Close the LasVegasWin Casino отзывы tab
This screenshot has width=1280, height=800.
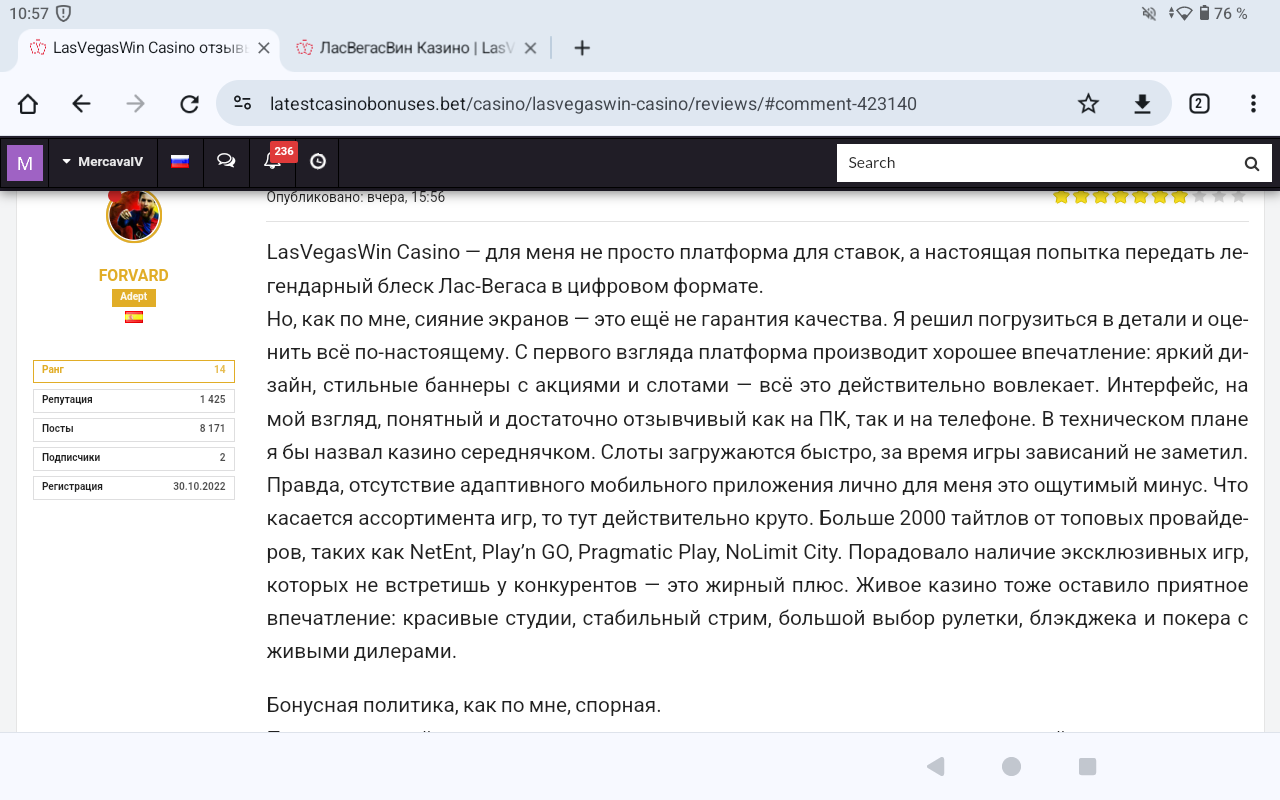coord(264,48)
